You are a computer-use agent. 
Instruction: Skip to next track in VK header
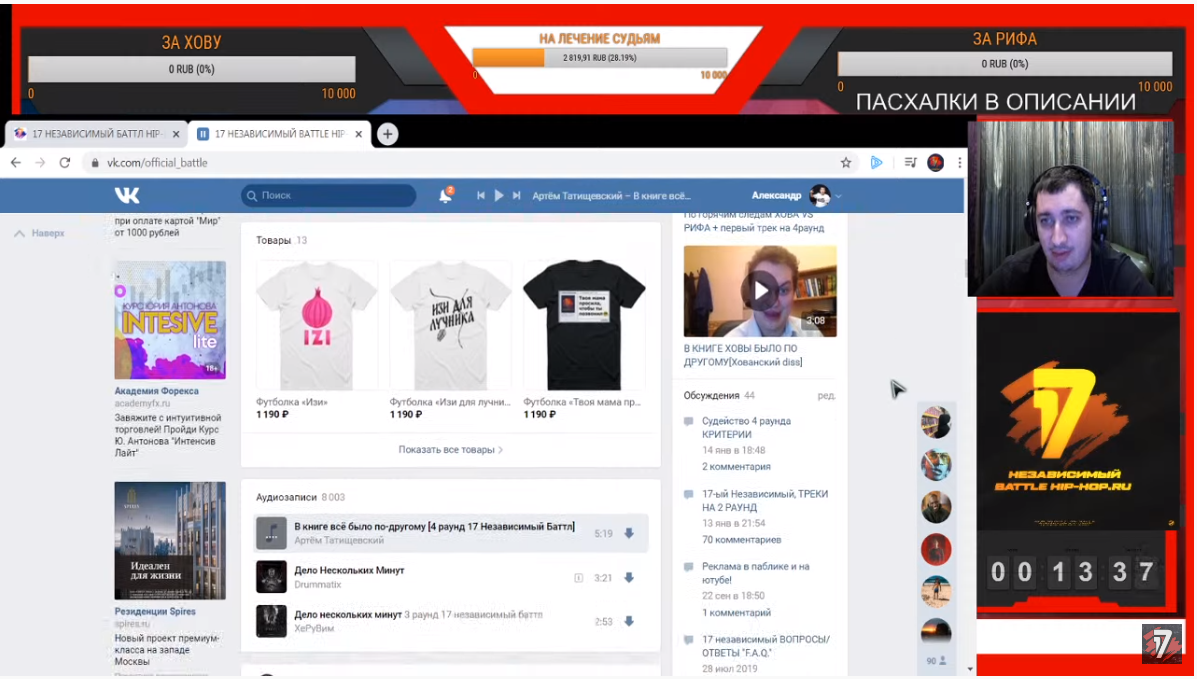[517, 196]
